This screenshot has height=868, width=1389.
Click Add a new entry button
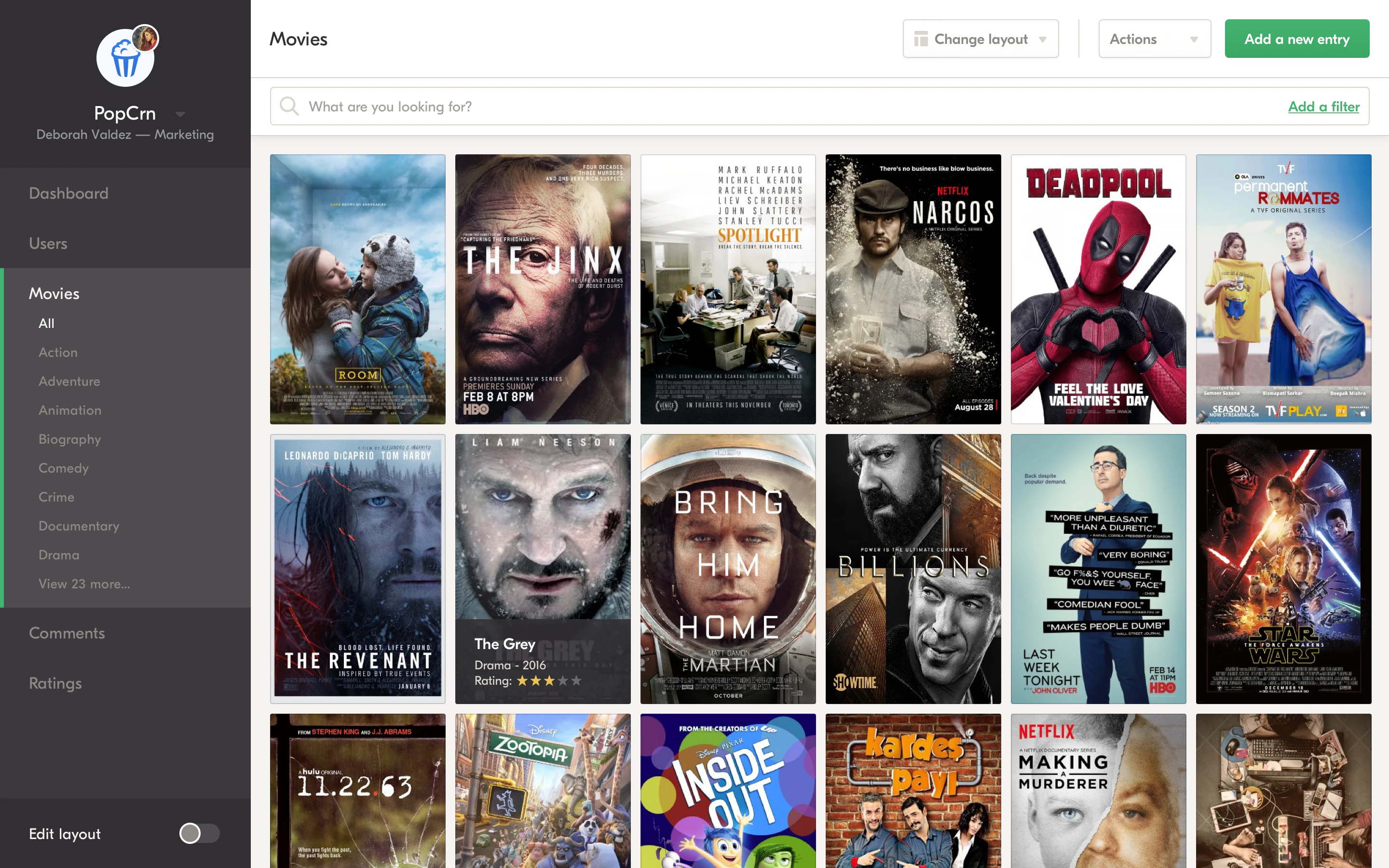click(1296, 39)
